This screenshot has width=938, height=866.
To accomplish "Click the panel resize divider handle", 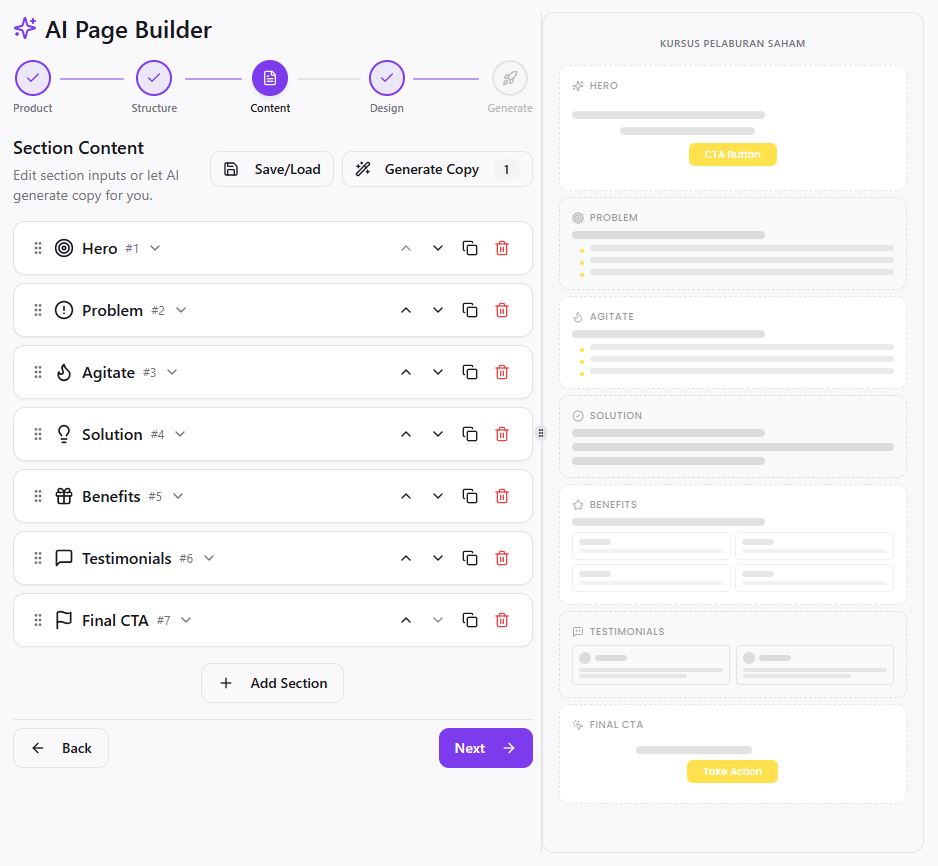I will (541, 433).
